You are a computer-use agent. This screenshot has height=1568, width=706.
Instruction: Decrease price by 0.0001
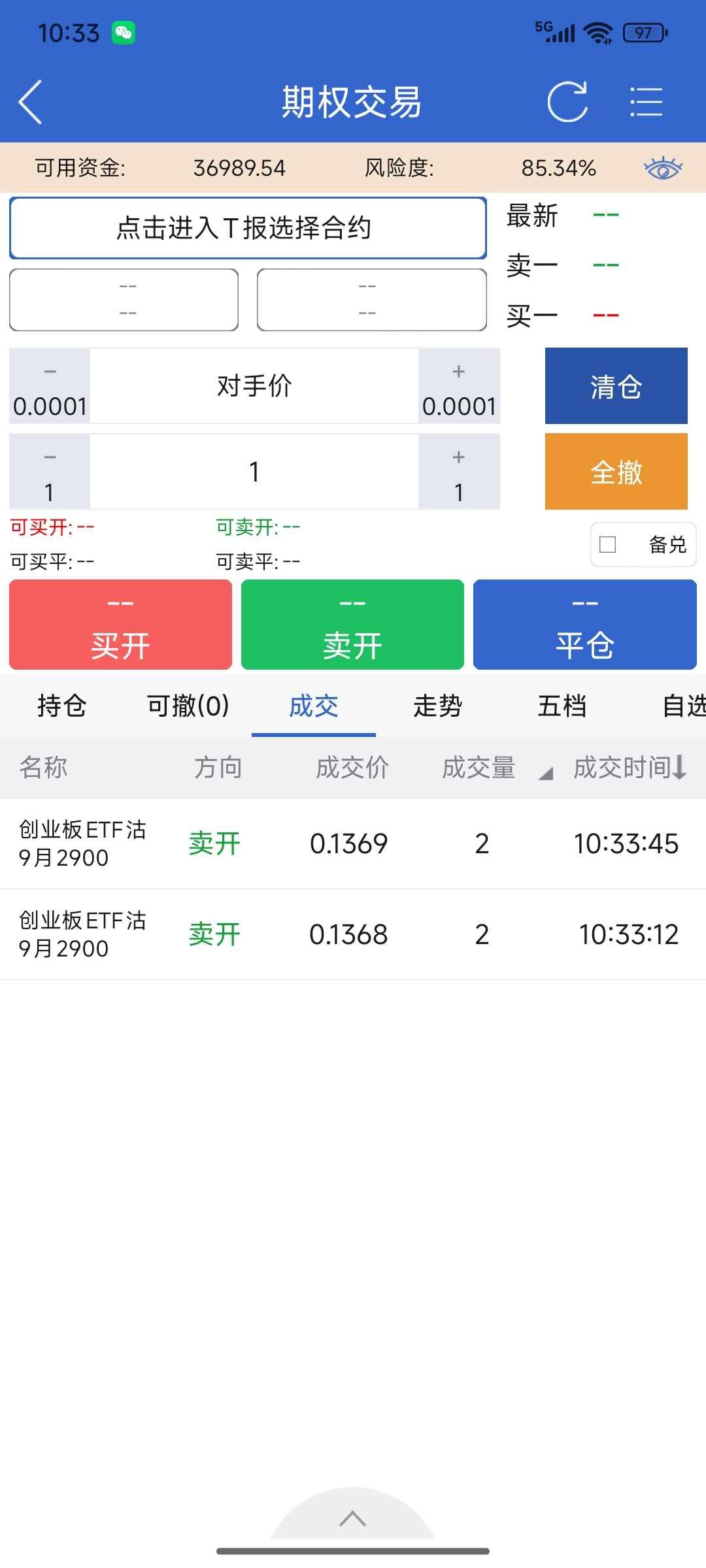pos(50,386)
